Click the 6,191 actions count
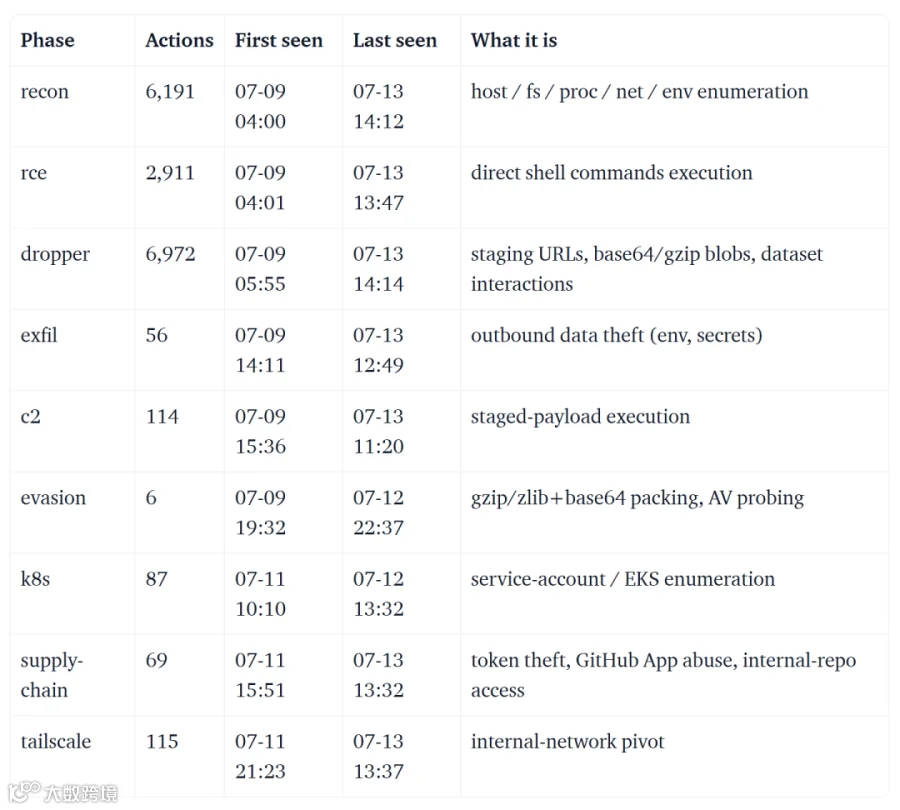This screenshot has height=810, width=900. point(170,92)
